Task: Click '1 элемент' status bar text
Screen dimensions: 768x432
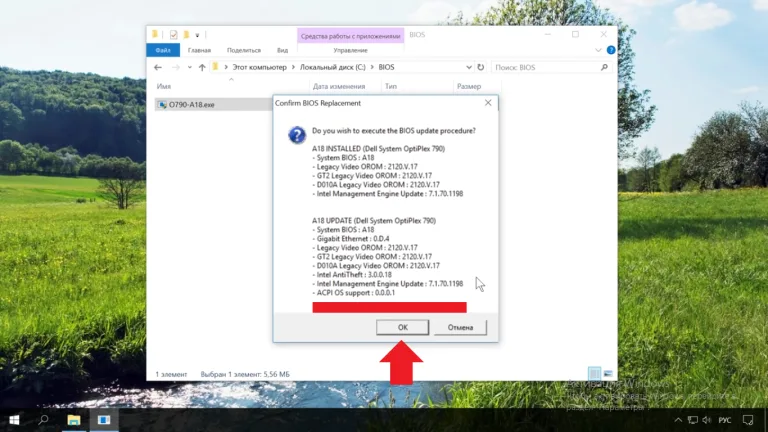Action: point(171,374)
